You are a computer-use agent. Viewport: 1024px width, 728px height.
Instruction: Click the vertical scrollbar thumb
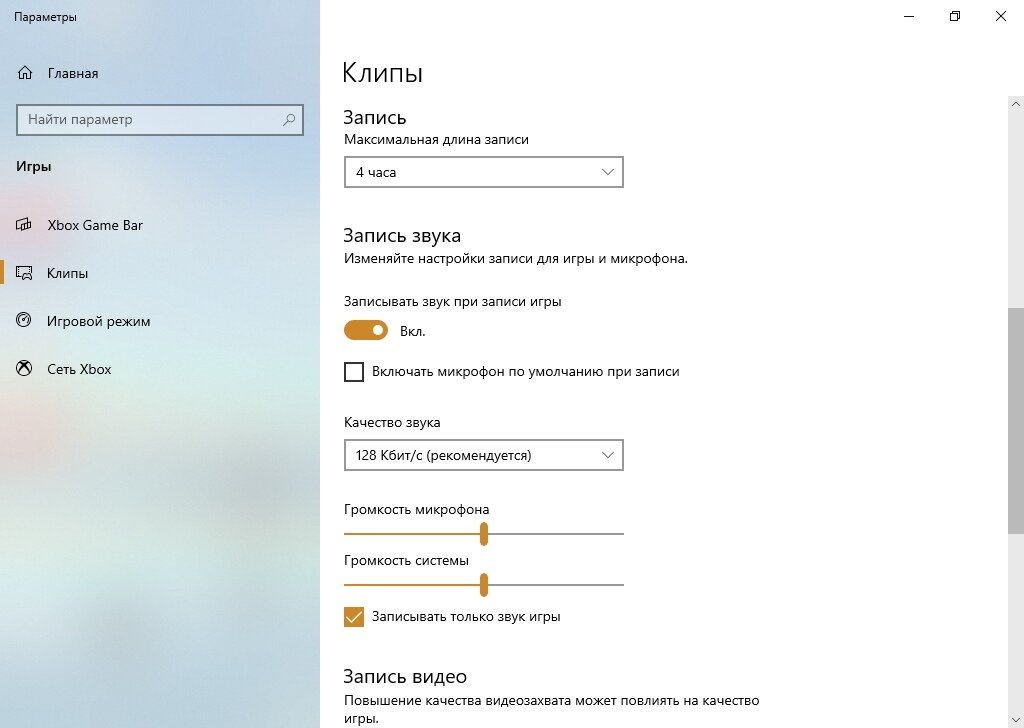click(x=1016, y=420)
